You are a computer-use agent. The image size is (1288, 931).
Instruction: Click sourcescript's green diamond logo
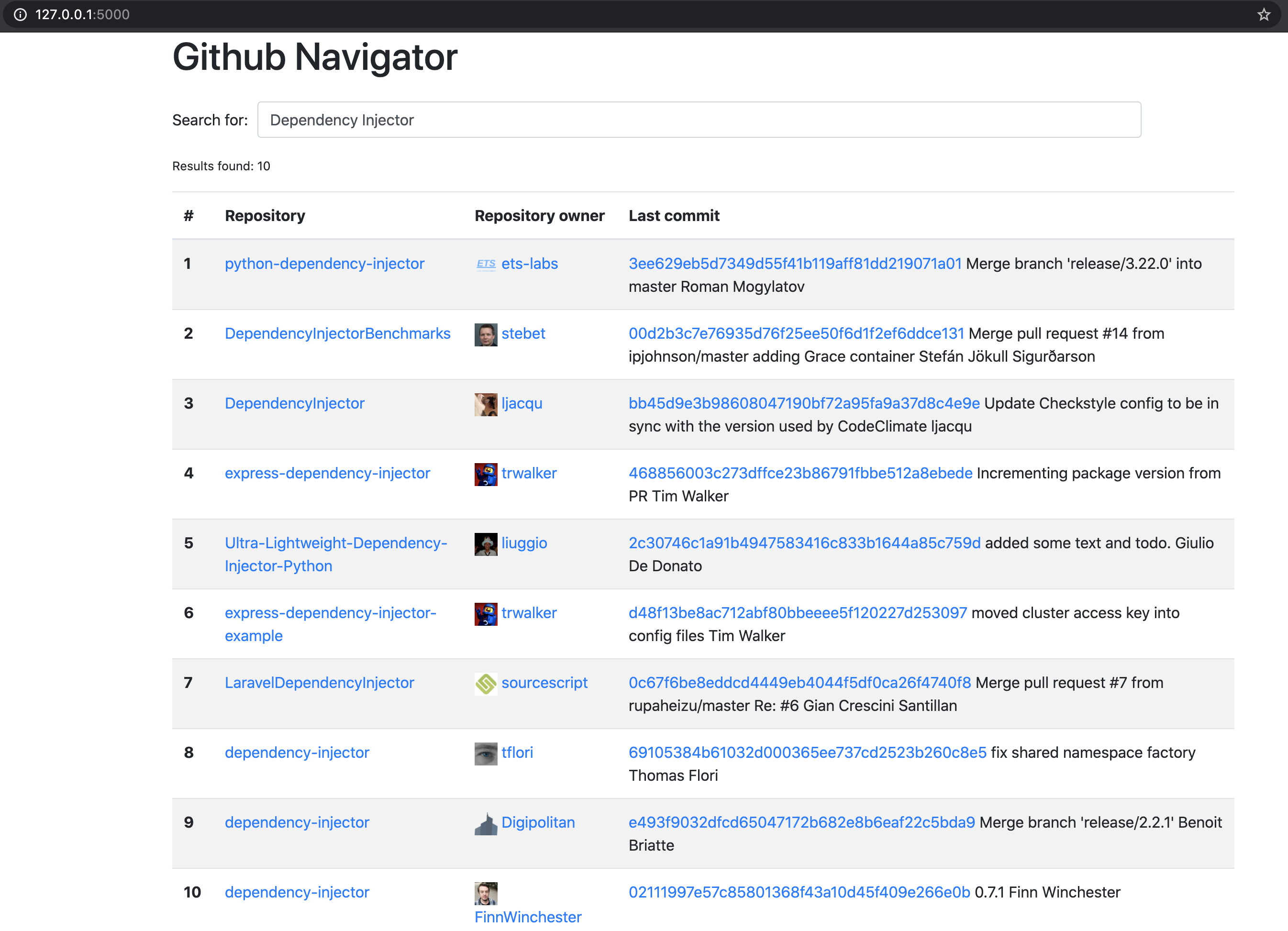tap(486, 683)
